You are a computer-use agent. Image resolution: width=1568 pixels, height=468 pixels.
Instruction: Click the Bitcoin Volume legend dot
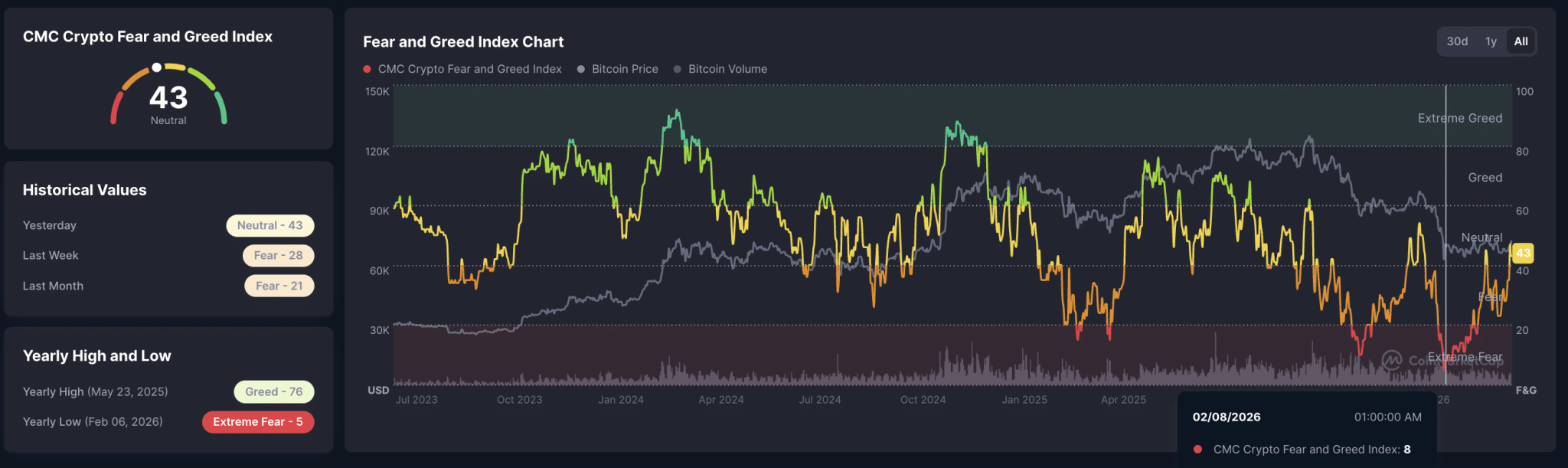coord(677,69)
